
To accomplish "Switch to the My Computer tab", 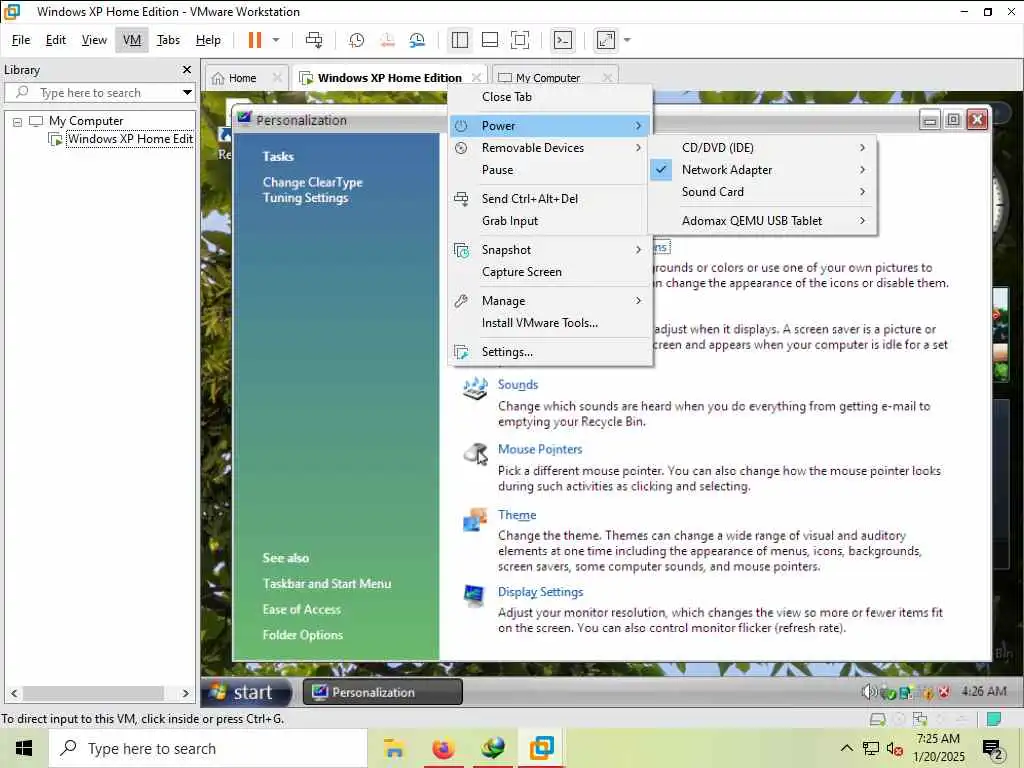I will [x=547, y=78].
